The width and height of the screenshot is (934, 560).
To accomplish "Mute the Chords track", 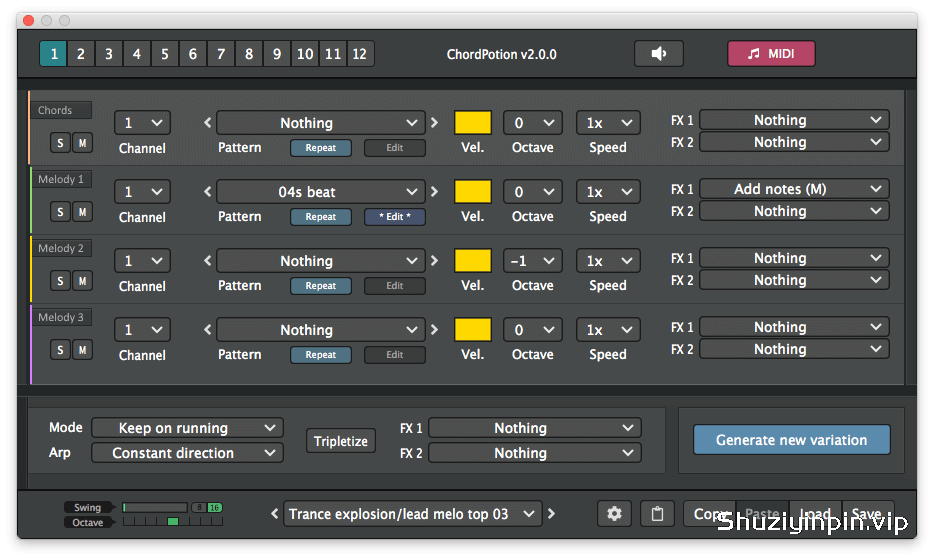I will click(x=82, y=143).
